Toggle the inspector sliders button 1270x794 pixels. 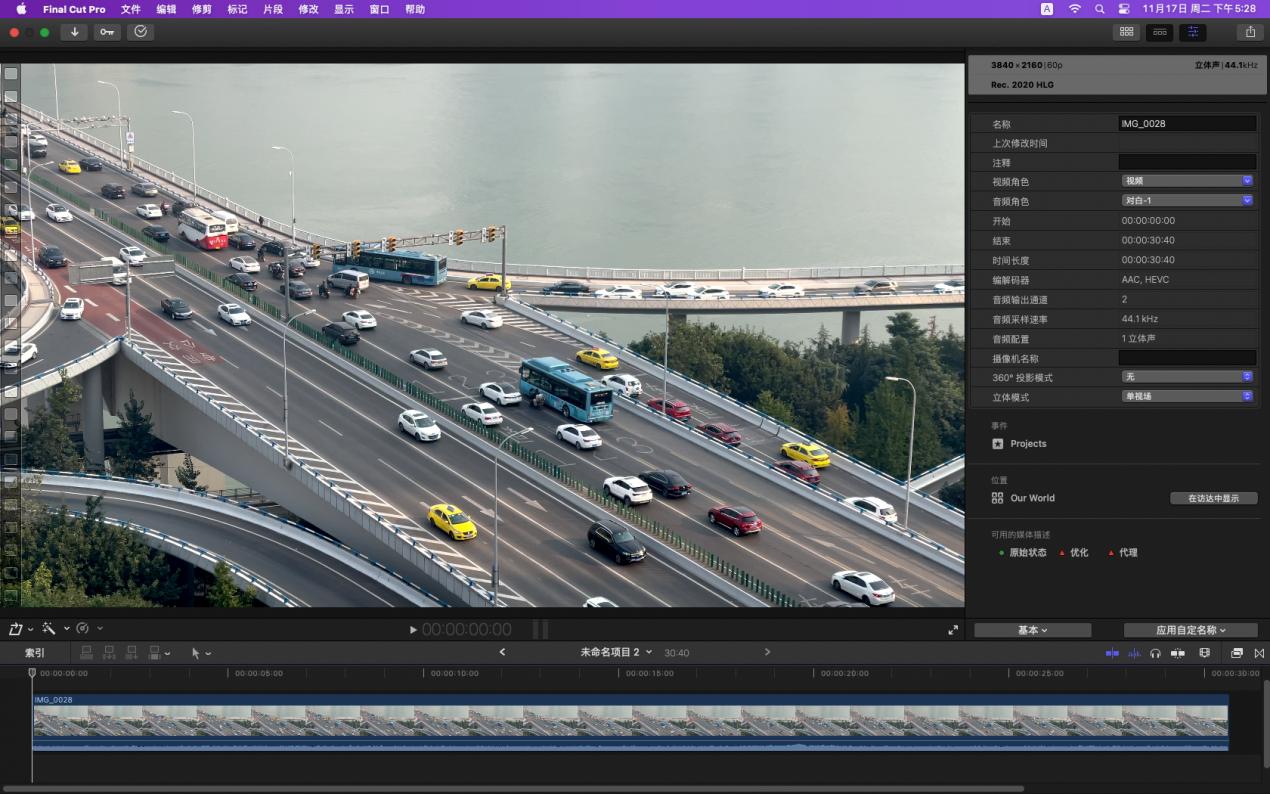pos(1192,32)
